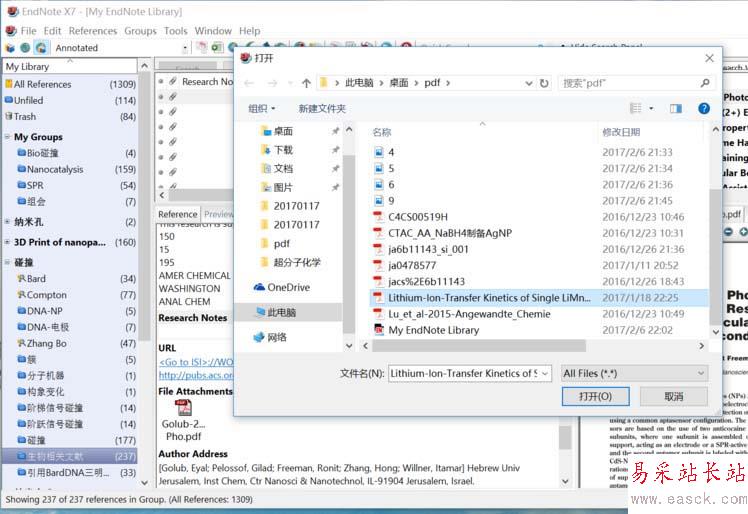748x514 pixels.
Task: Open the All Files (*.*) file type dropdown
Action: (x=634, y=374)
